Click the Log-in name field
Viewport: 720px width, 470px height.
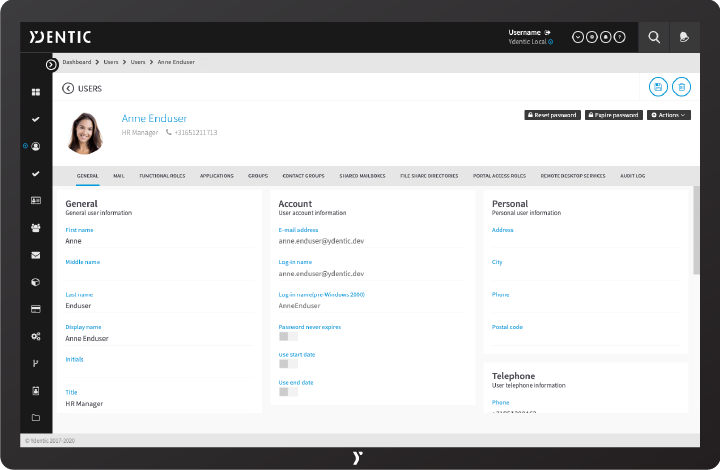[372, 274]
